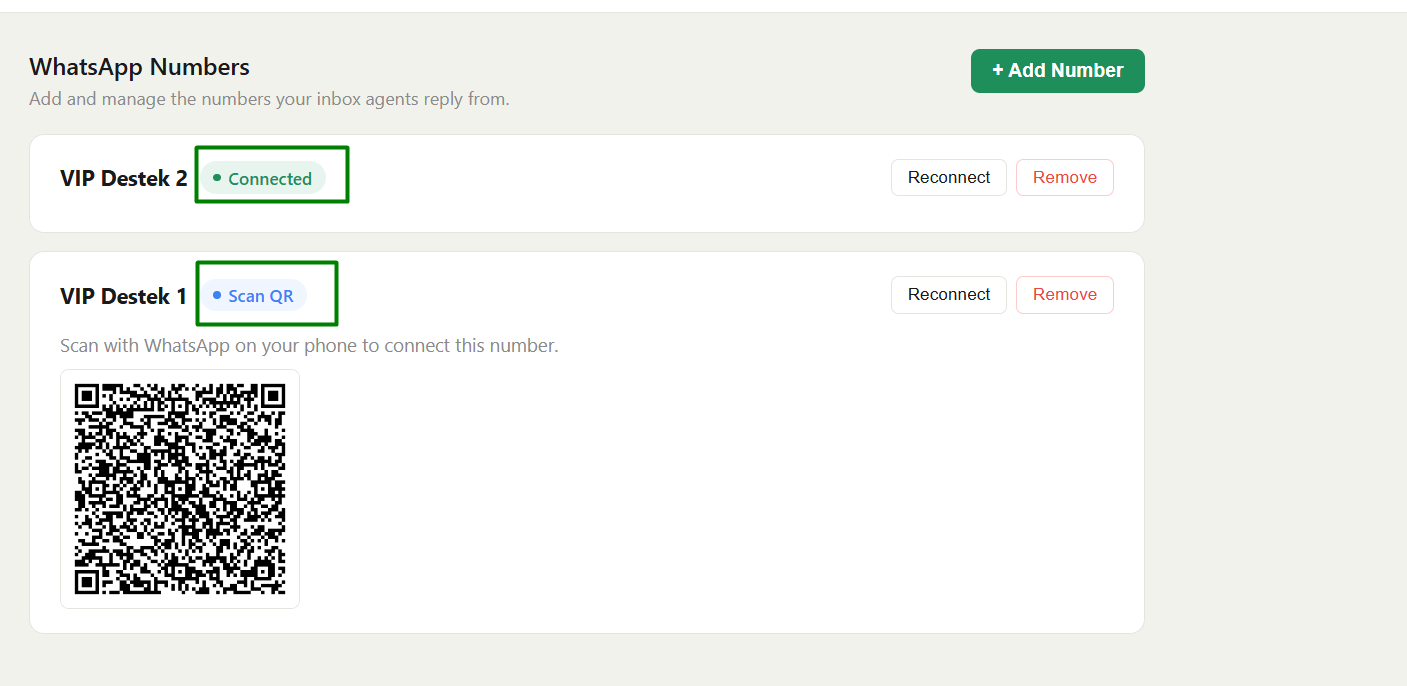This screenshot has height=686, width=1407.
Task: Click the Connected status badge
Action: click(263, 178)
